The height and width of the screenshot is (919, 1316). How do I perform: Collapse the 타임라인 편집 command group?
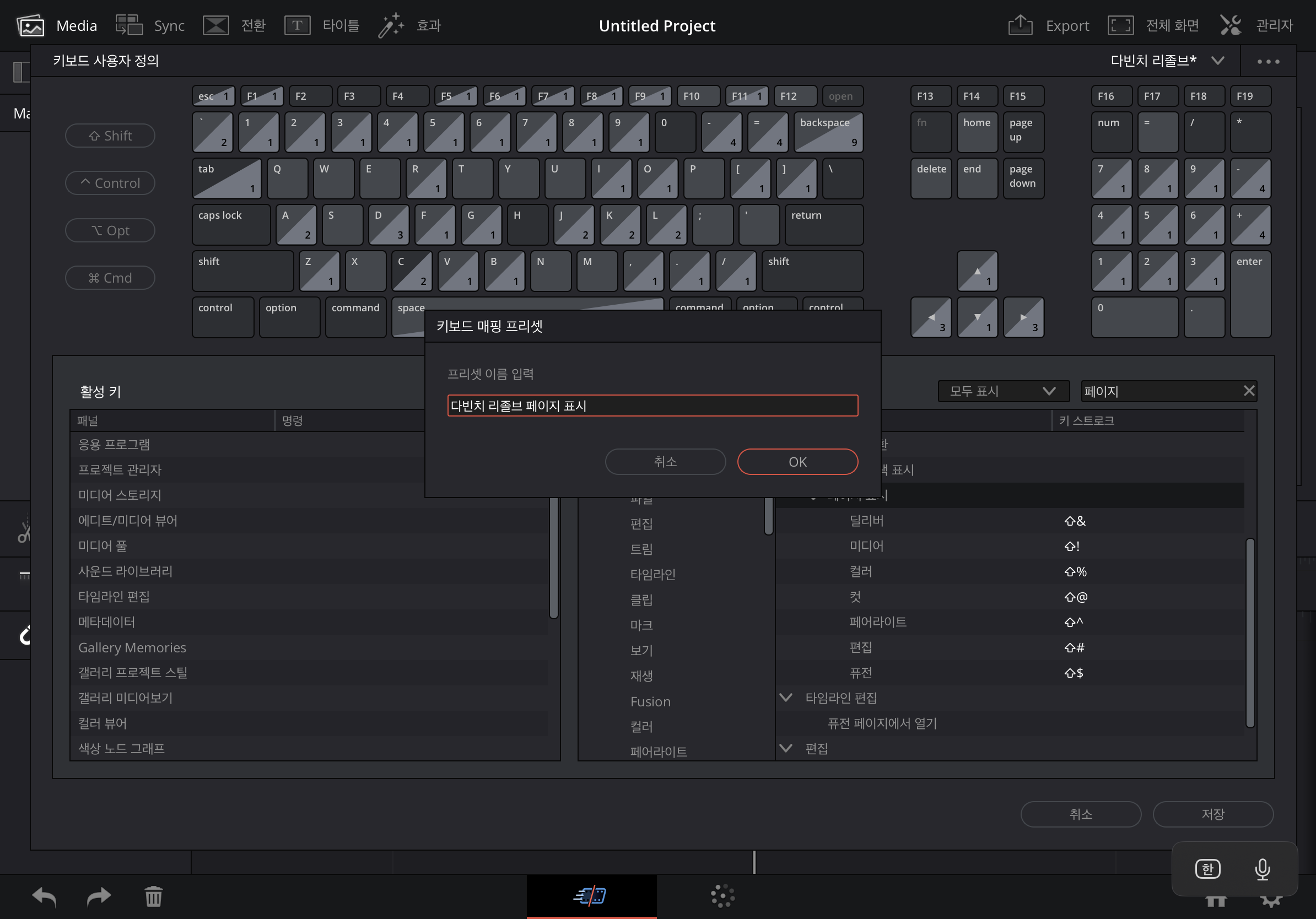(x=786, y=698)
